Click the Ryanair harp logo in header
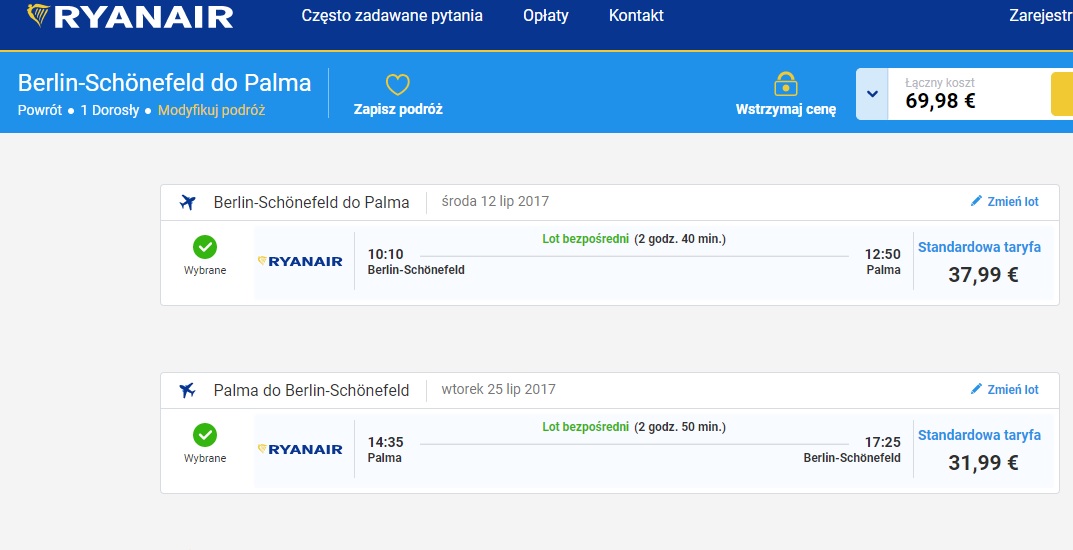Image resolution: width=1073 pixels, height=550 pixels. pos(38,15)
